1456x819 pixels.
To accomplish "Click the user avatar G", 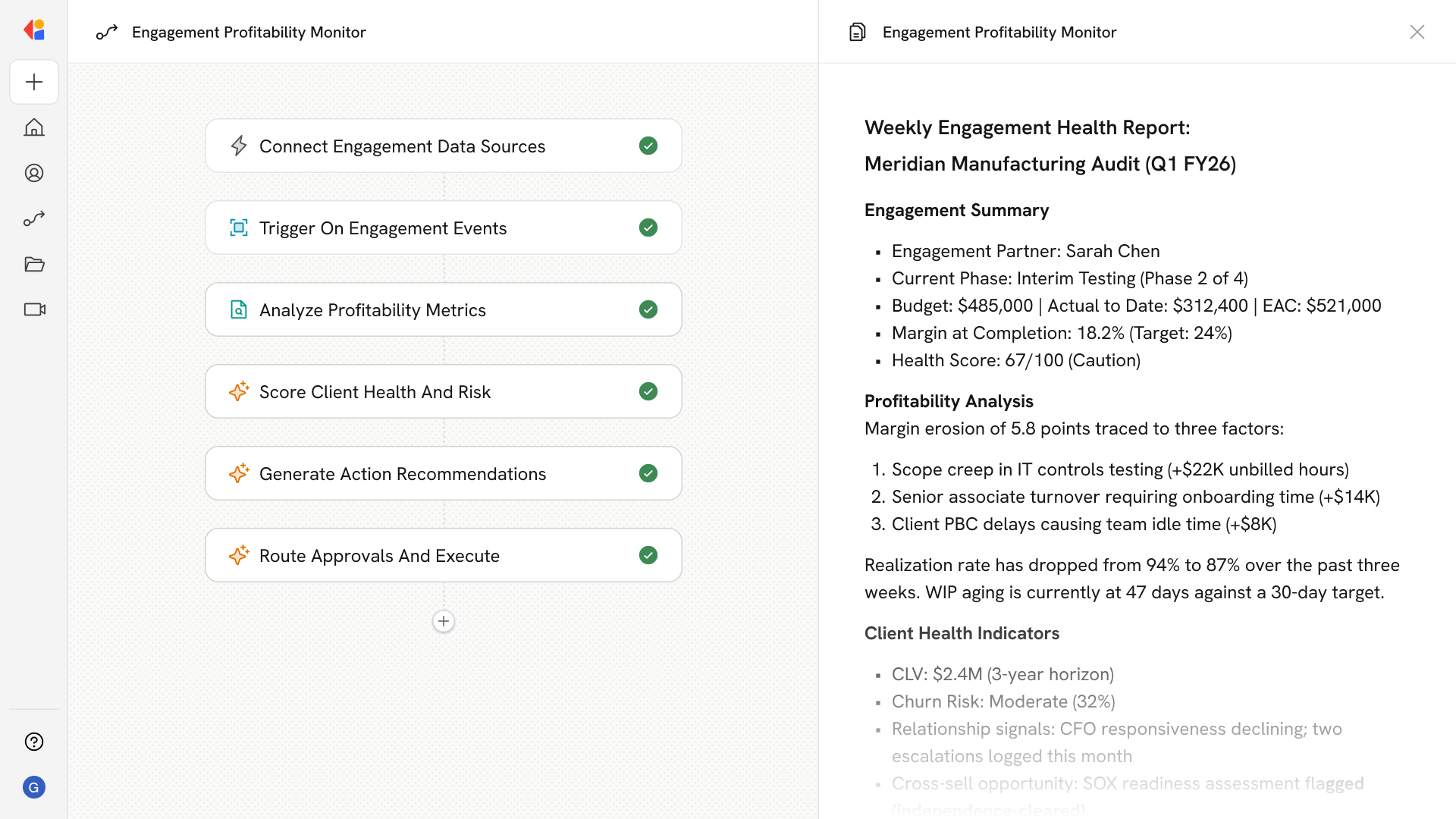I will 34,787.
